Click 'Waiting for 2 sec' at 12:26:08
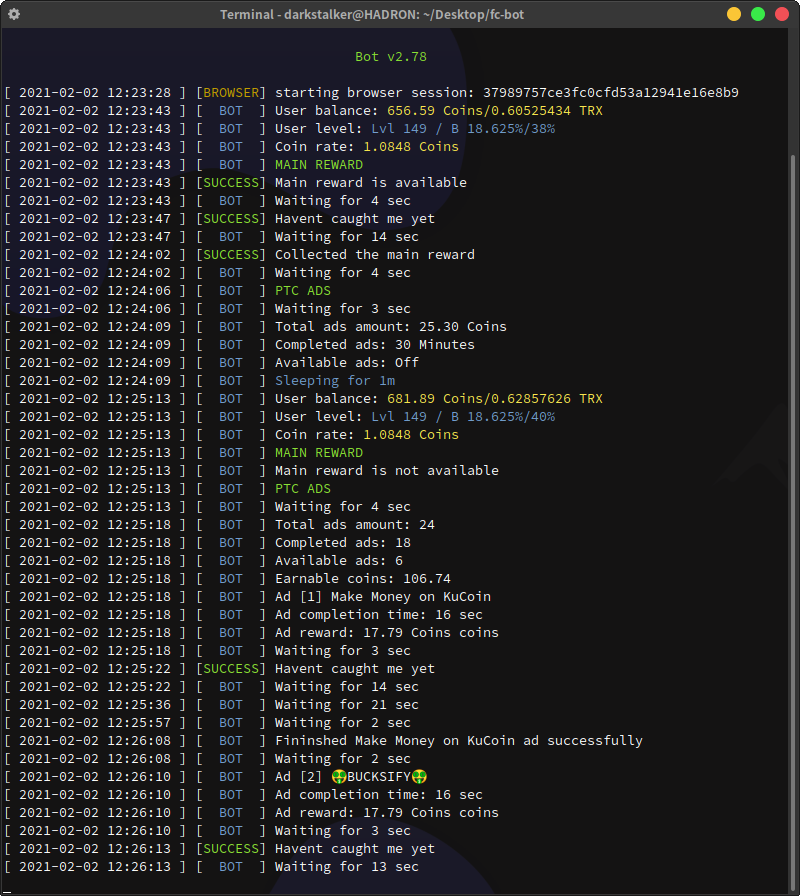Viewport: 800px width, 896px height. (343, 759)
